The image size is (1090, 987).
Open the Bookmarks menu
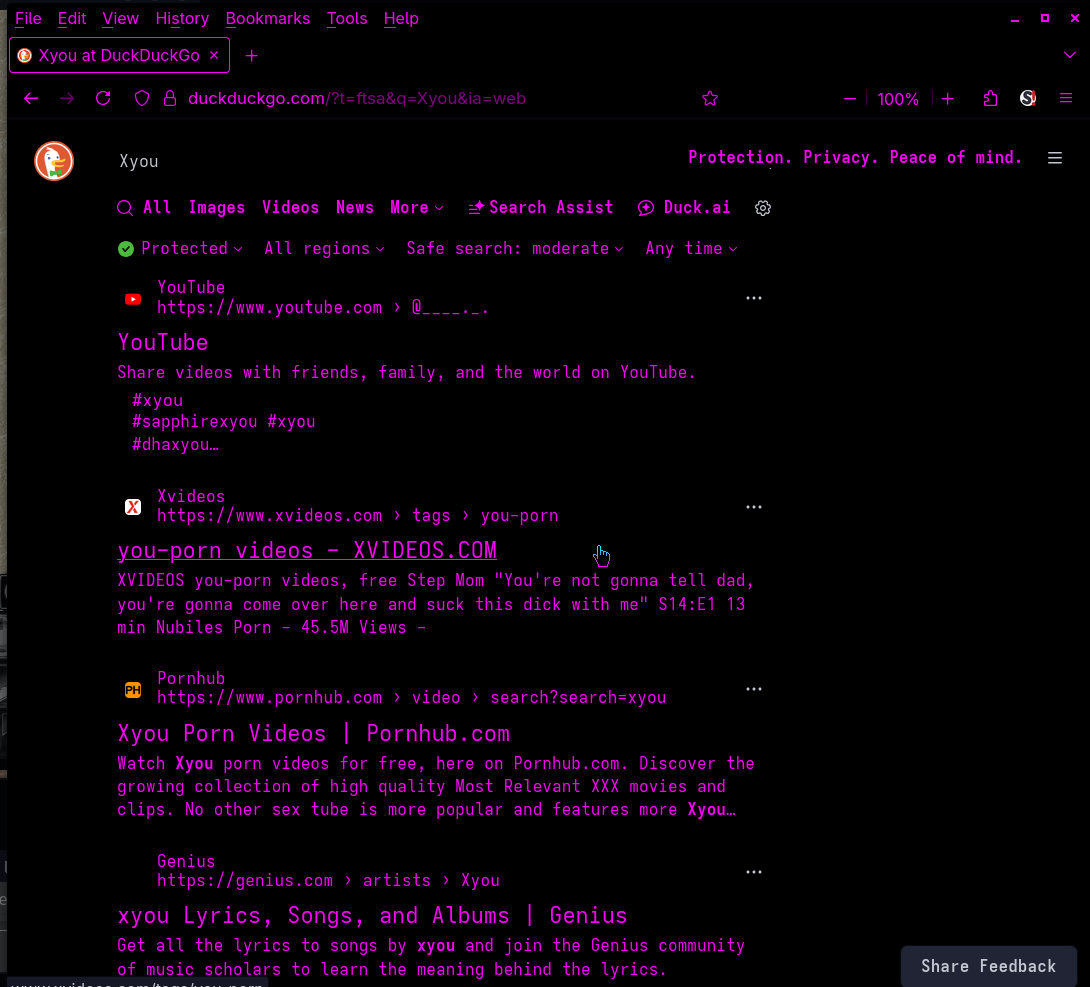coord(267,18)
